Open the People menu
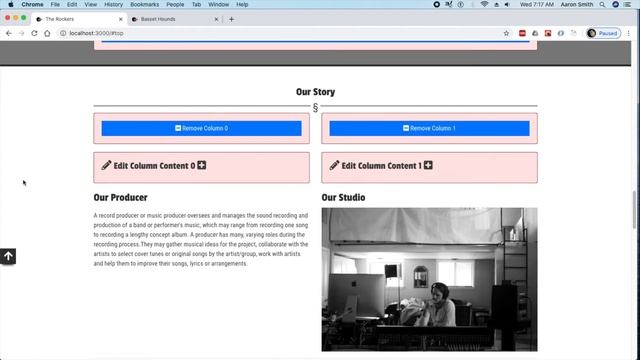 (x=175, y=4)
